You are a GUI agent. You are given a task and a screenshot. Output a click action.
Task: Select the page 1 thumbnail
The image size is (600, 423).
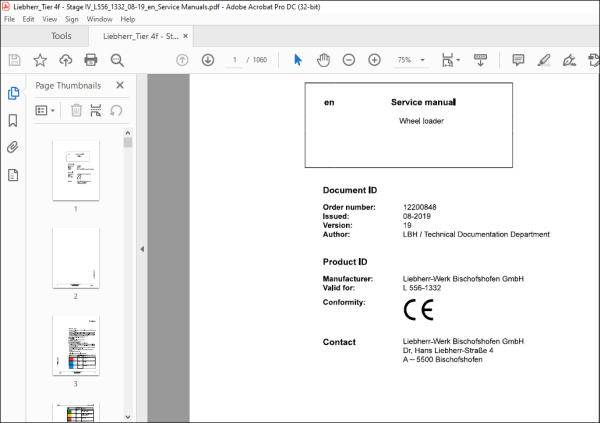coord(76,170)
